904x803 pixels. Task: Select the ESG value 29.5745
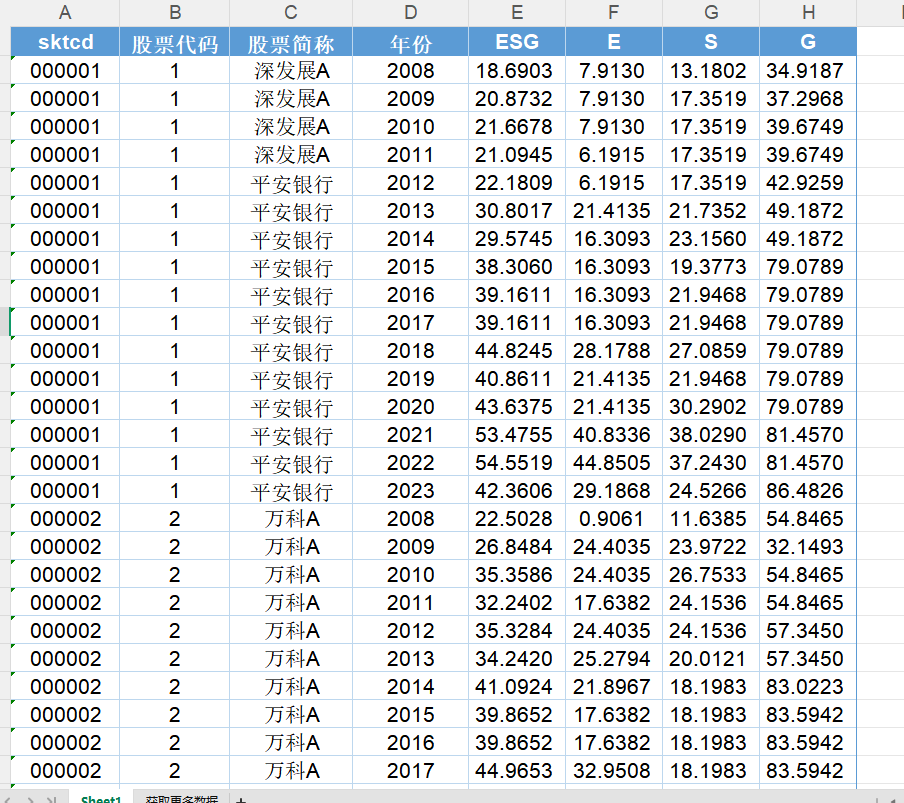click(x=517, y=239)
